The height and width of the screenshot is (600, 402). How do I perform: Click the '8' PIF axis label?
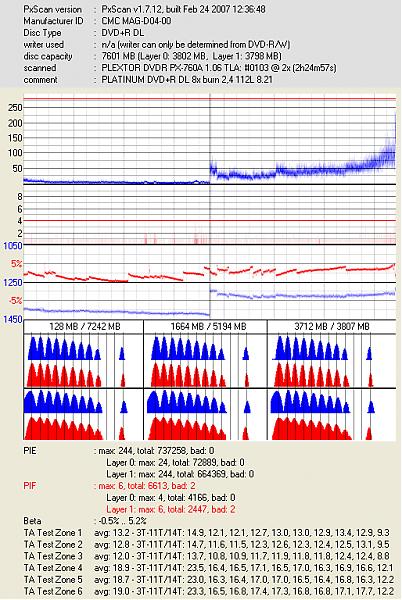(x=20, y=197)
